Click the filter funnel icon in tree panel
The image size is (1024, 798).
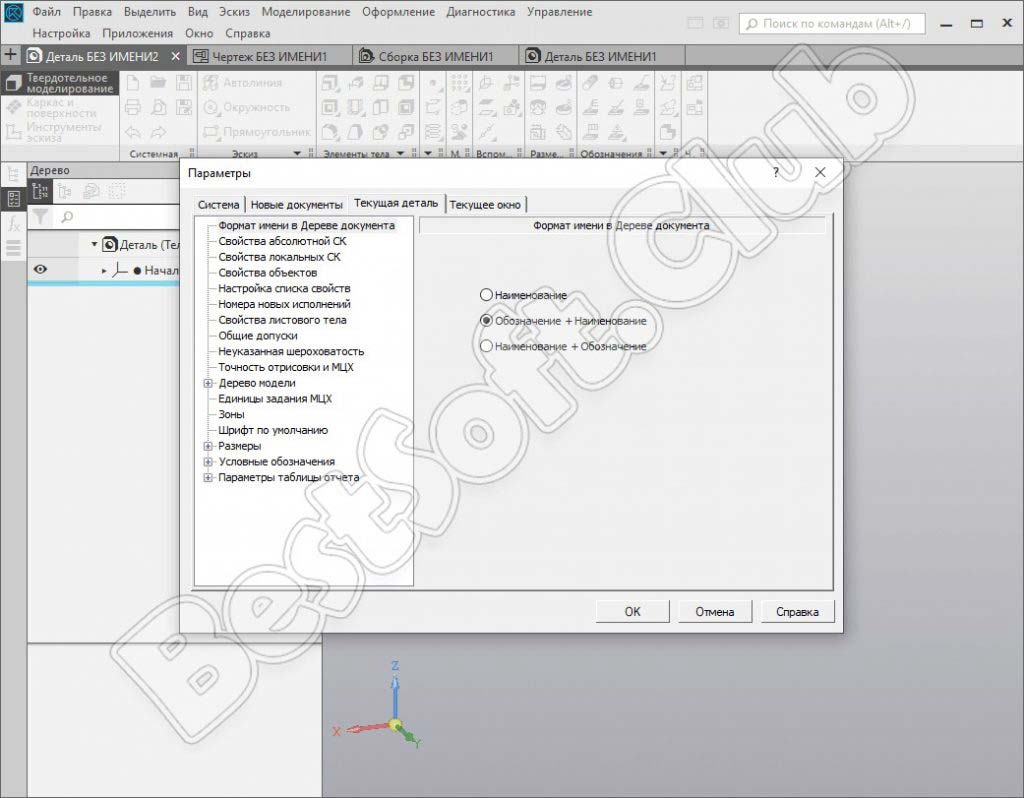[40, 216]
